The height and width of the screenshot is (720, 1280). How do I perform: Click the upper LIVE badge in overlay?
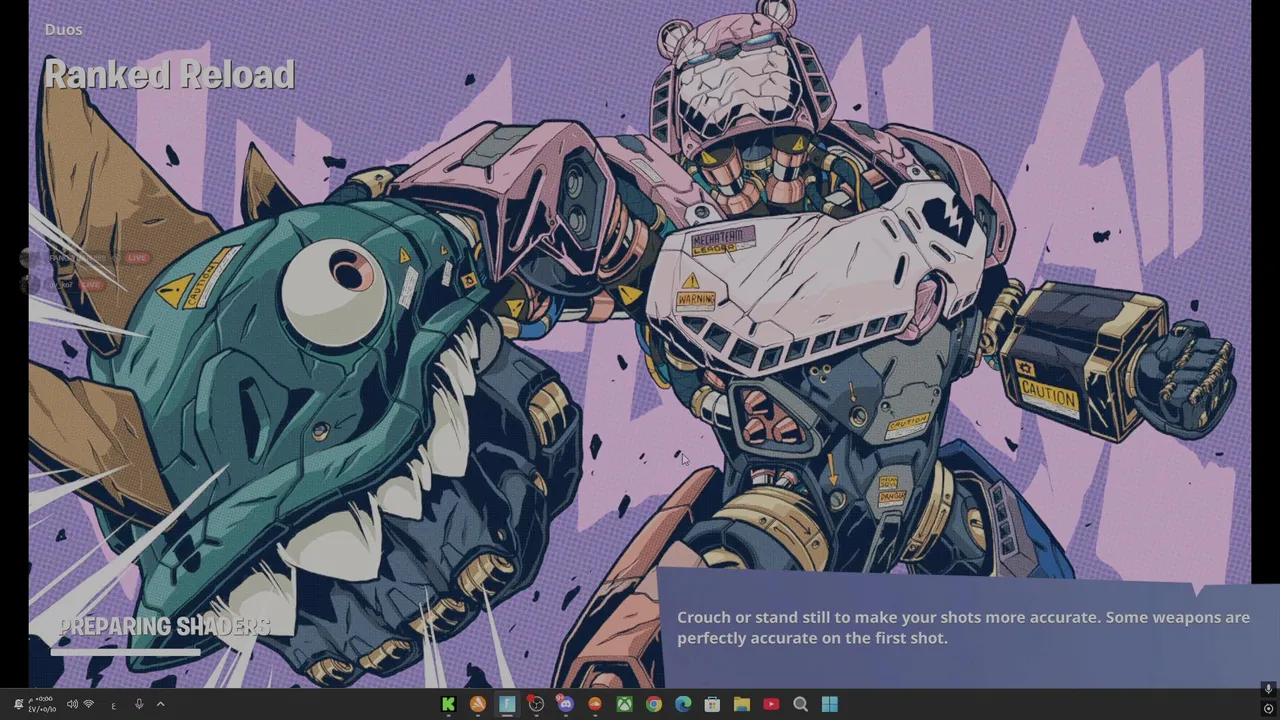136,258
